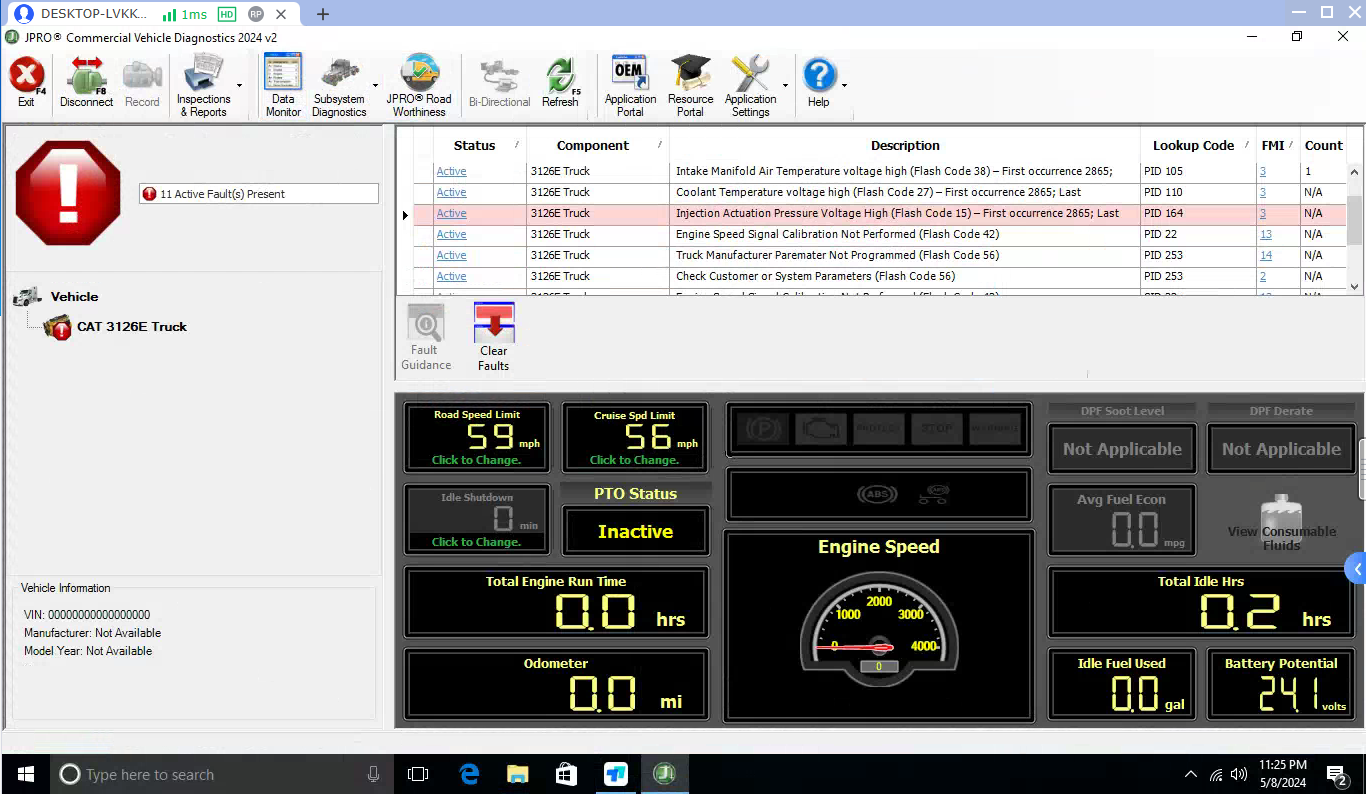This screenshot has height=794, width=1366.
Task: Click Active link for PID 105 fault
Action: click(x=451, y=171)
